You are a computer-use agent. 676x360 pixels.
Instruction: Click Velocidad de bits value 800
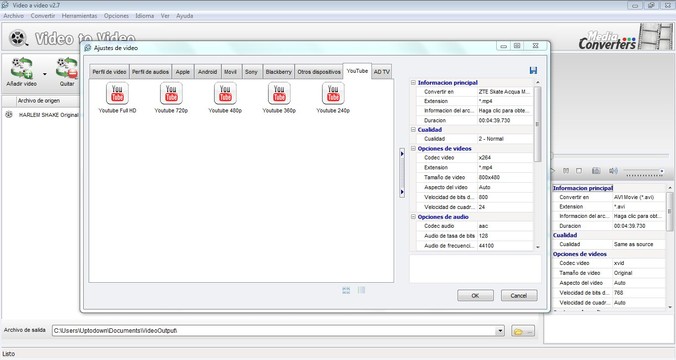click(x=505, y=197)
